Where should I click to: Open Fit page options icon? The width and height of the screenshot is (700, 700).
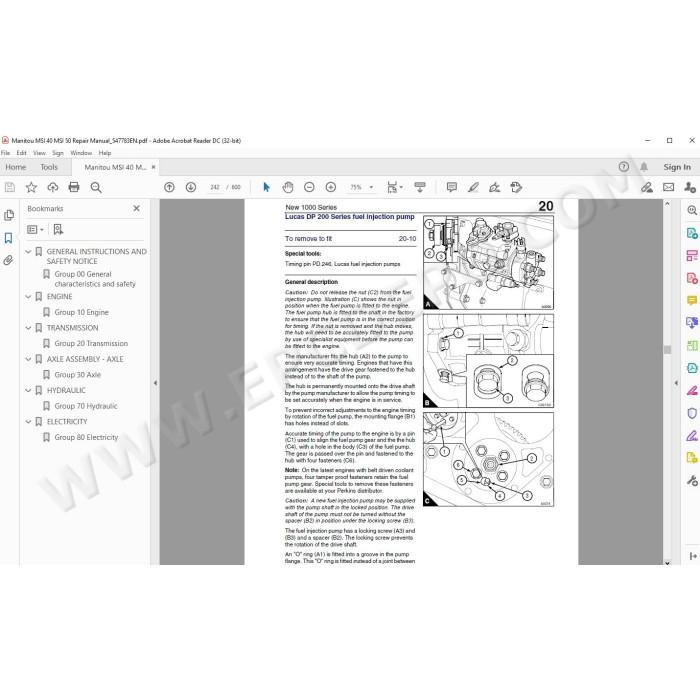coord(395,187)
